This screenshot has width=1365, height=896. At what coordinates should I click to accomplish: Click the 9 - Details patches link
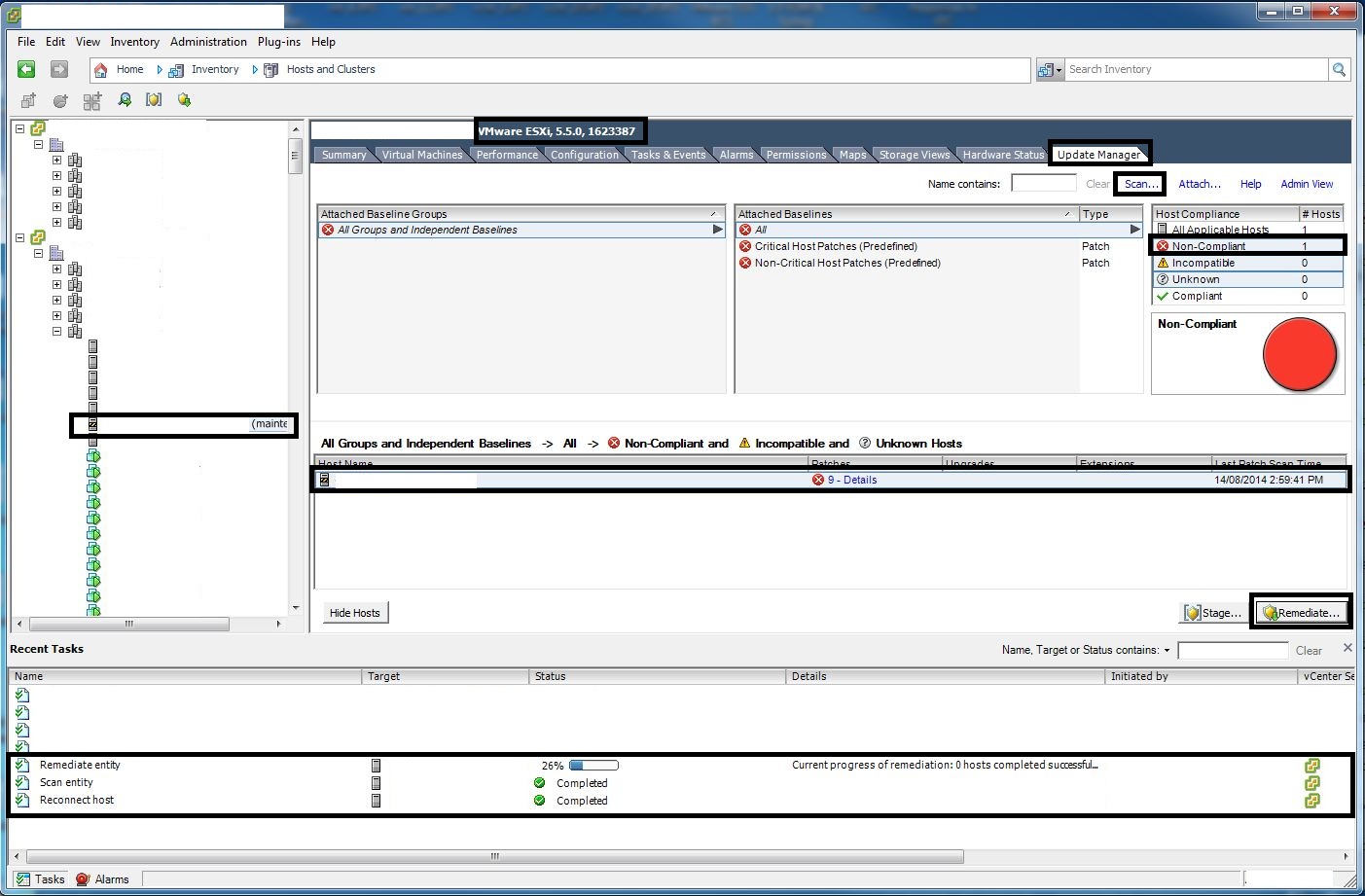click(852, 480)
